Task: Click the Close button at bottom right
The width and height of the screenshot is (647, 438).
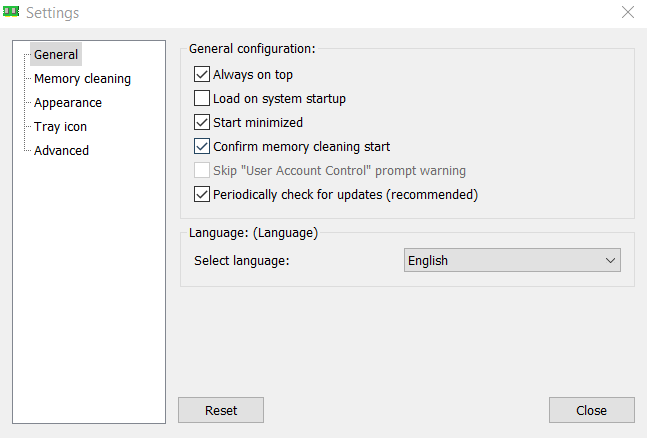Action: click(591, 410)
